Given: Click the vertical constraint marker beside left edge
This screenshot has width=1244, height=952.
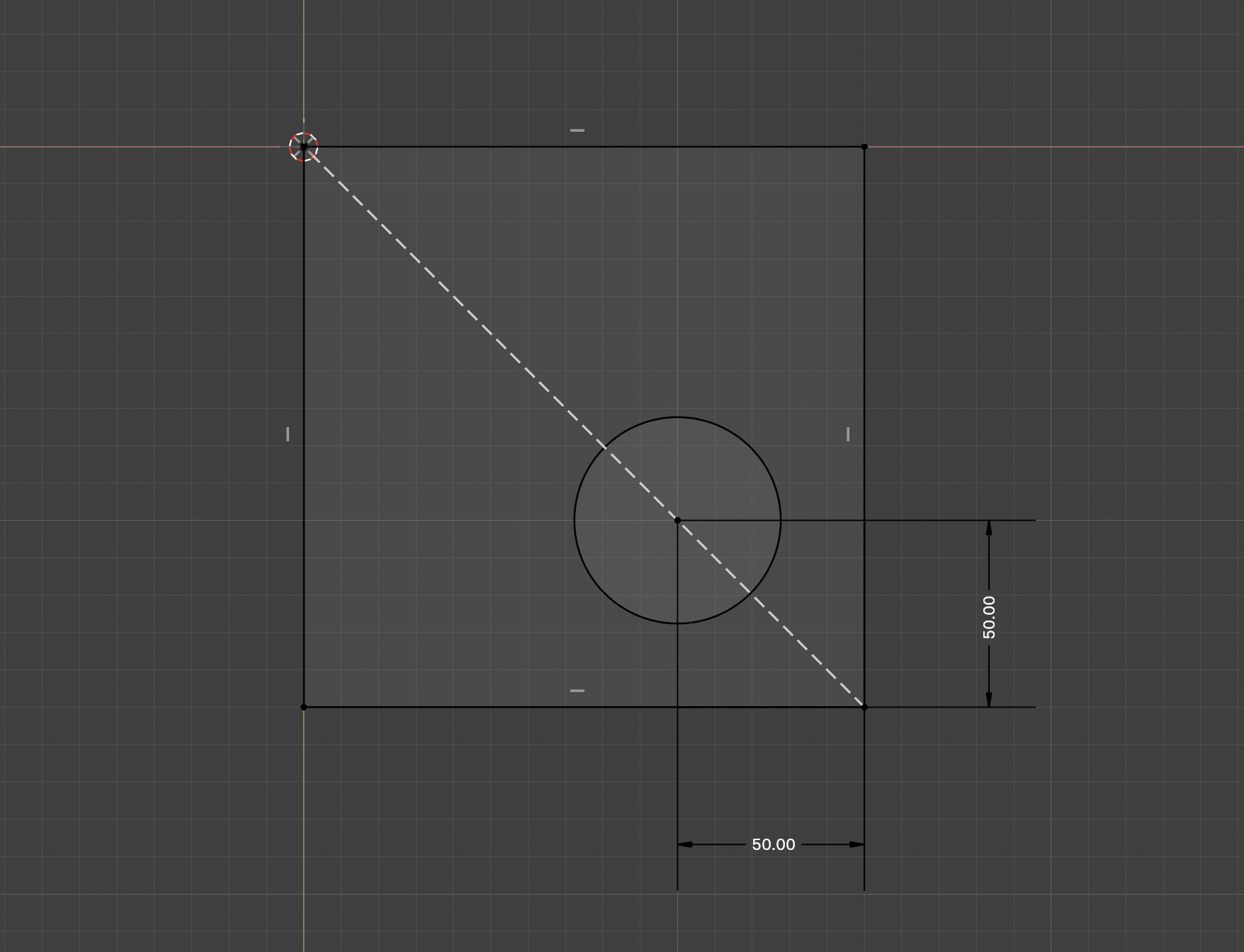Looking at the screenshot, I should tap(288, 434).
